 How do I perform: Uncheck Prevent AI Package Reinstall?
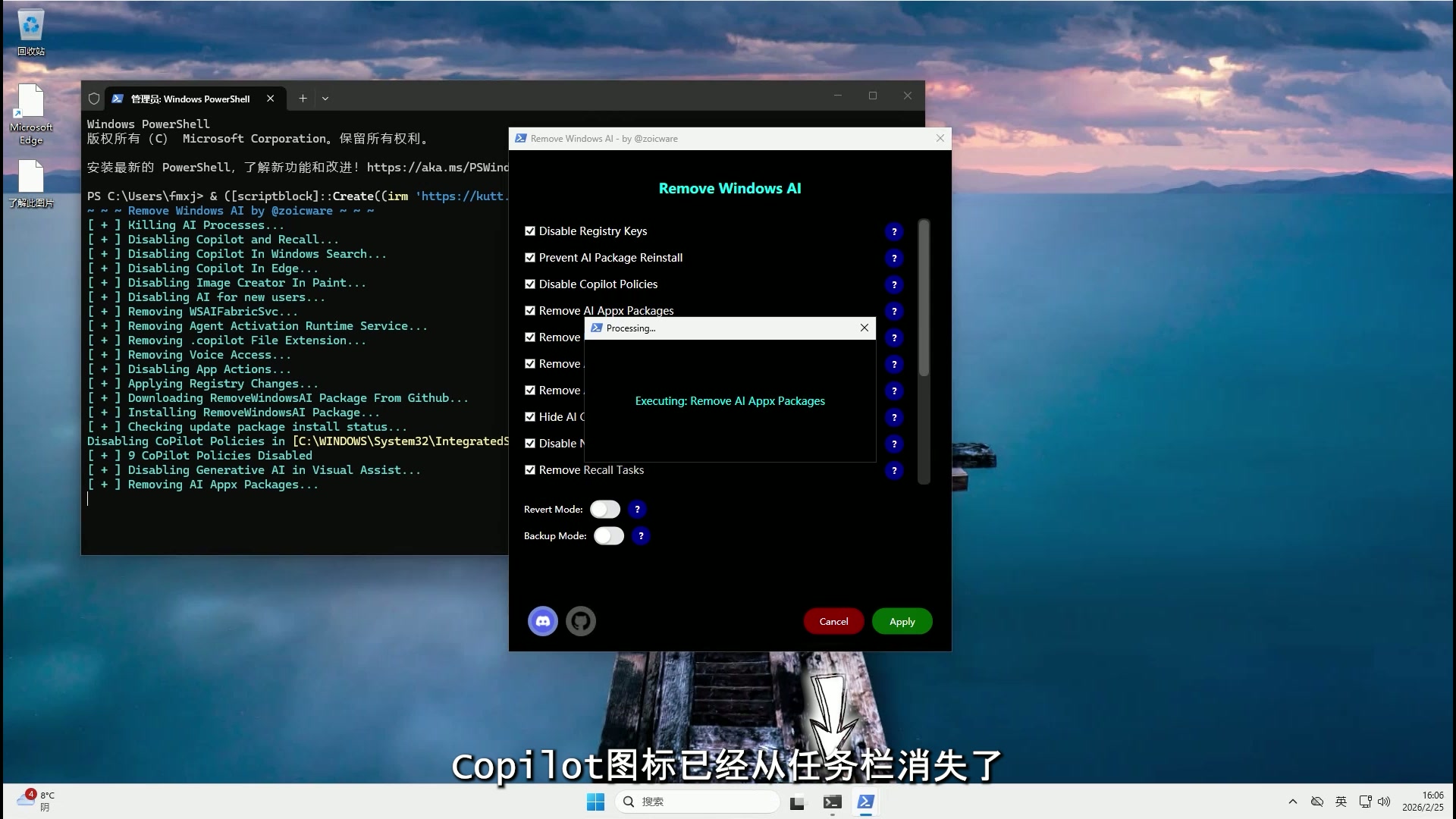[530, 258]
